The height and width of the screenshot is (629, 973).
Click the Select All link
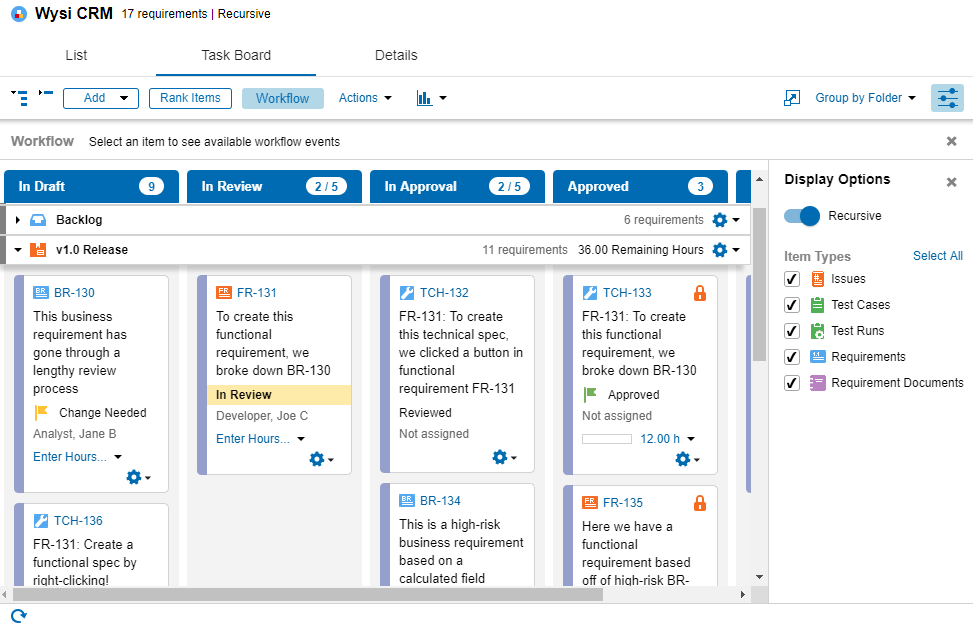pos(937,256)
